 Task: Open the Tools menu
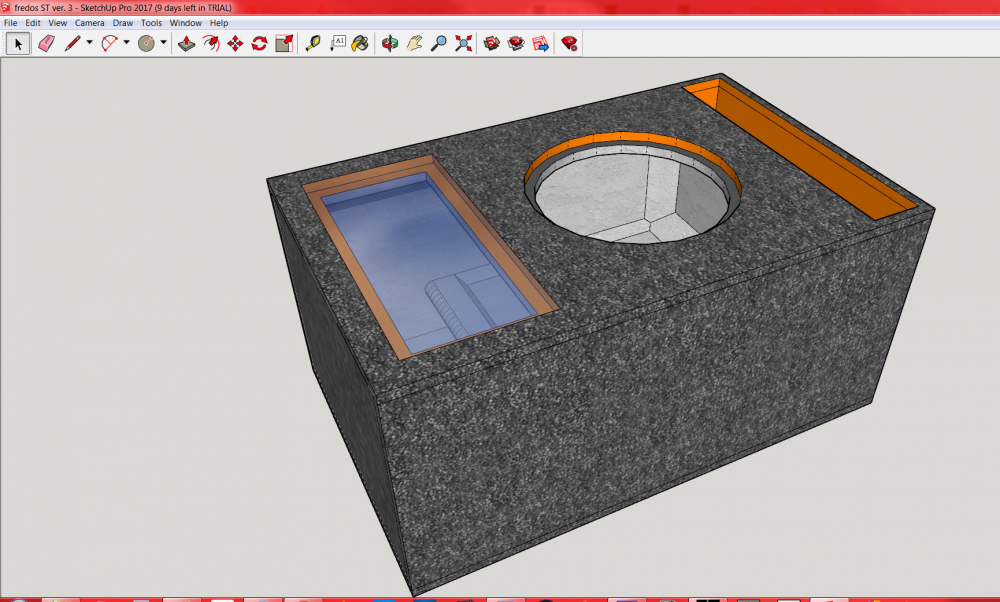[151, 23]
